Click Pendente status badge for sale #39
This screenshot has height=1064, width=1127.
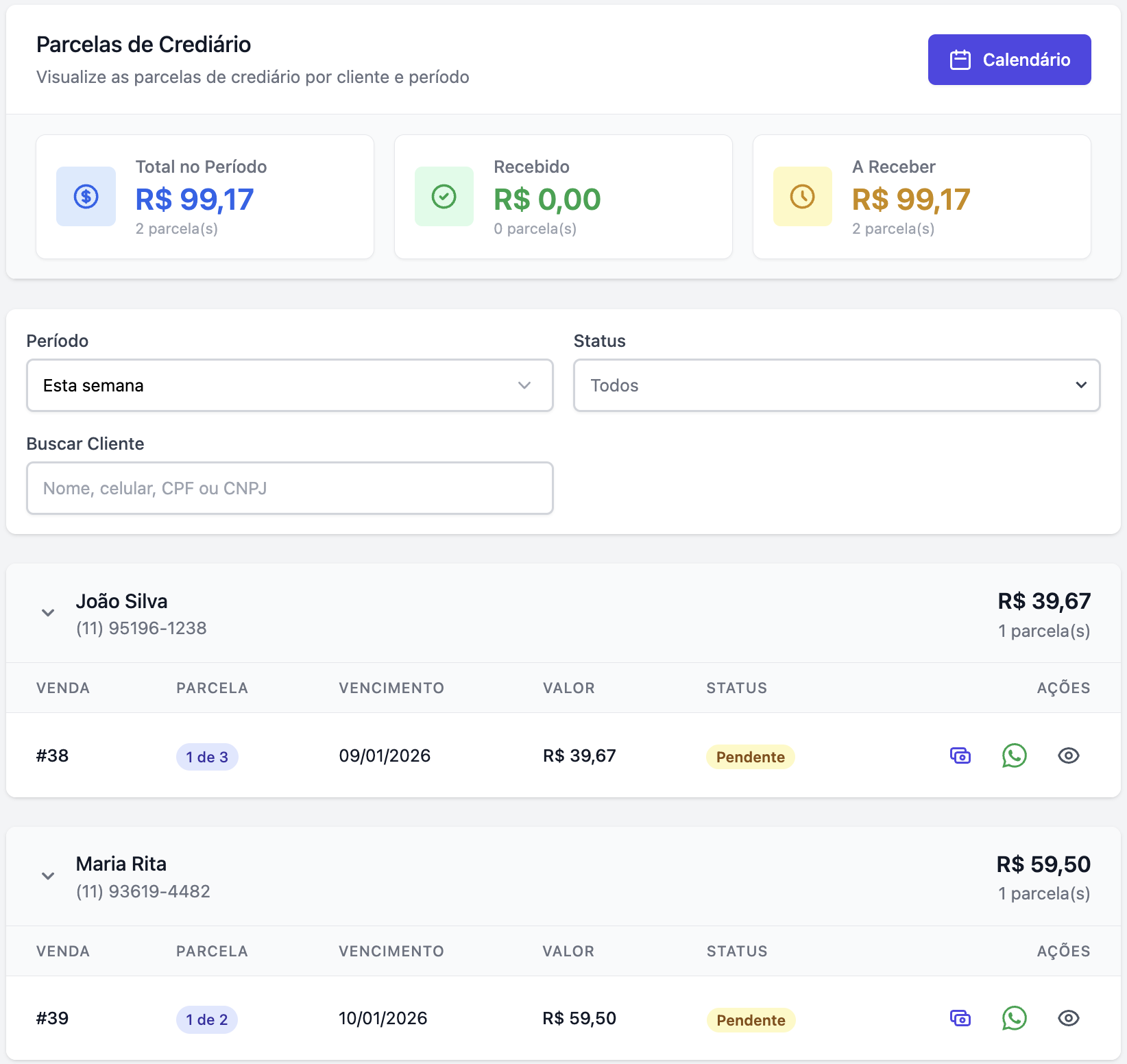(x=751, y=1020)
